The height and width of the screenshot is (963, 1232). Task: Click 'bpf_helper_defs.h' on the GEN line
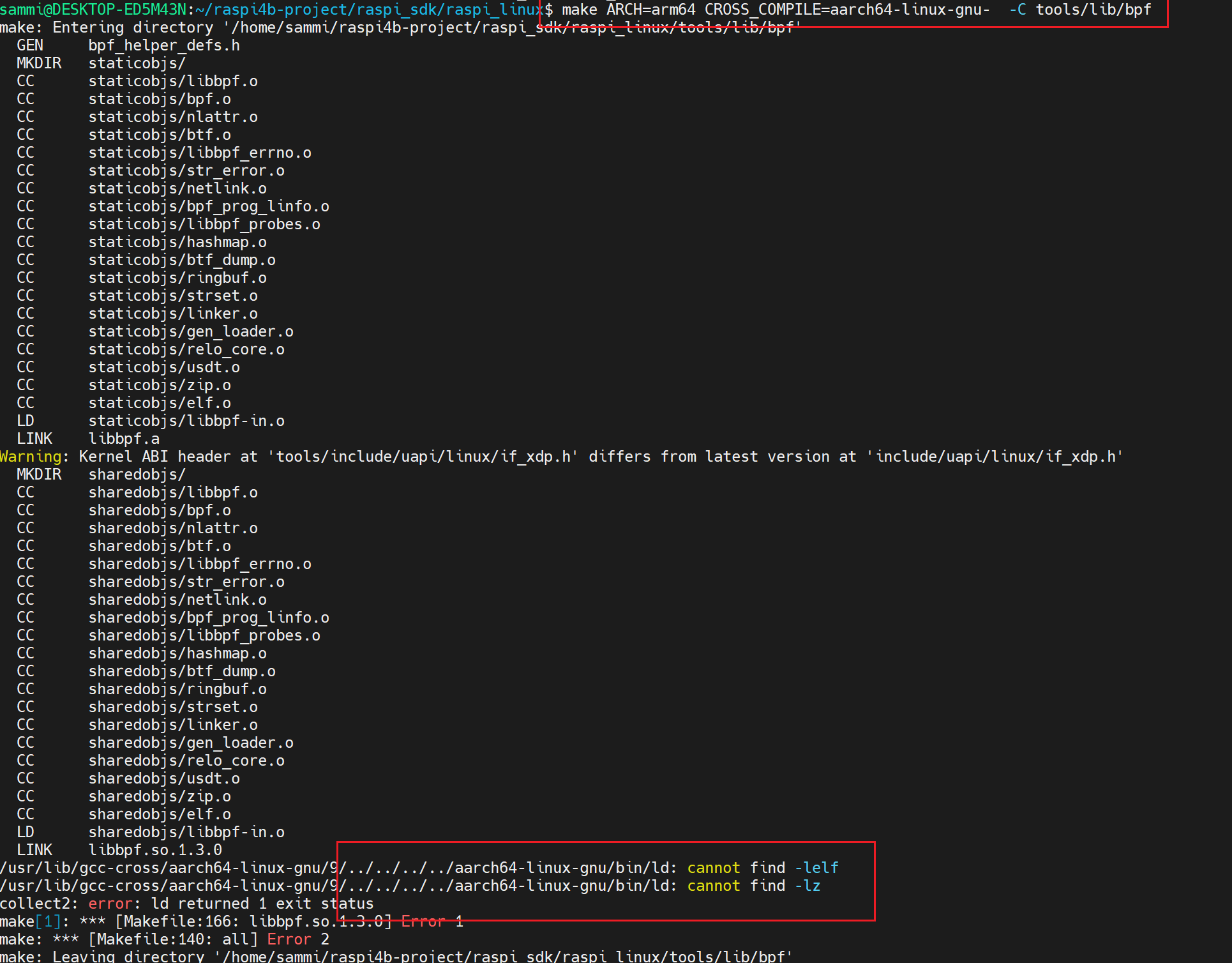click(x=164, y=45)
